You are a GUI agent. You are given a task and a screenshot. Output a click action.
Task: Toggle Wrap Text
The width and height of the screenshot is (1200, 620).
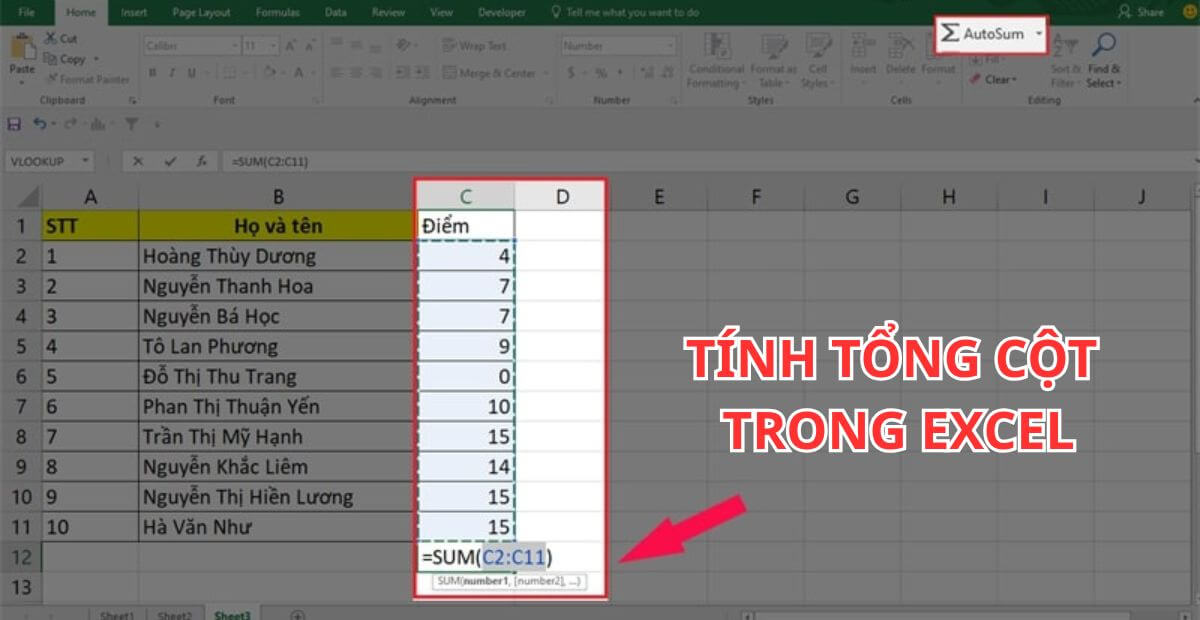(473, 46)
